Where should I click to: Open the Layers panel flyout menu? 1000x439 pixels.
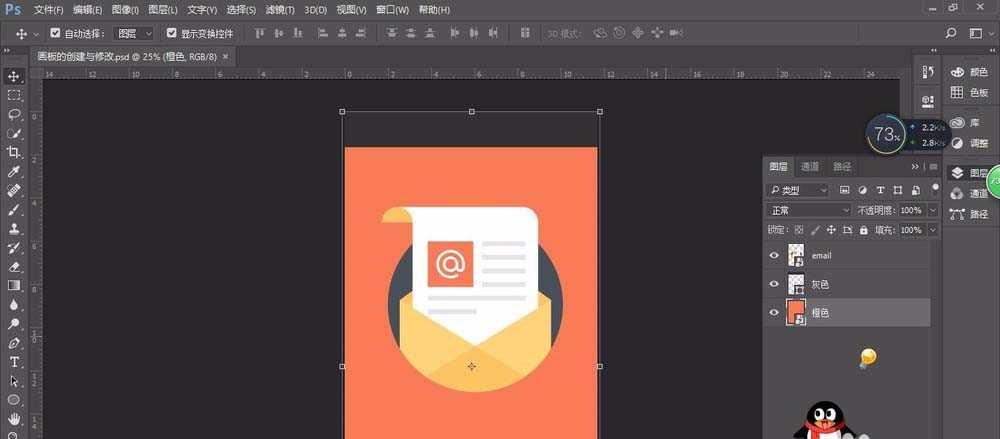tap(933, 167)
